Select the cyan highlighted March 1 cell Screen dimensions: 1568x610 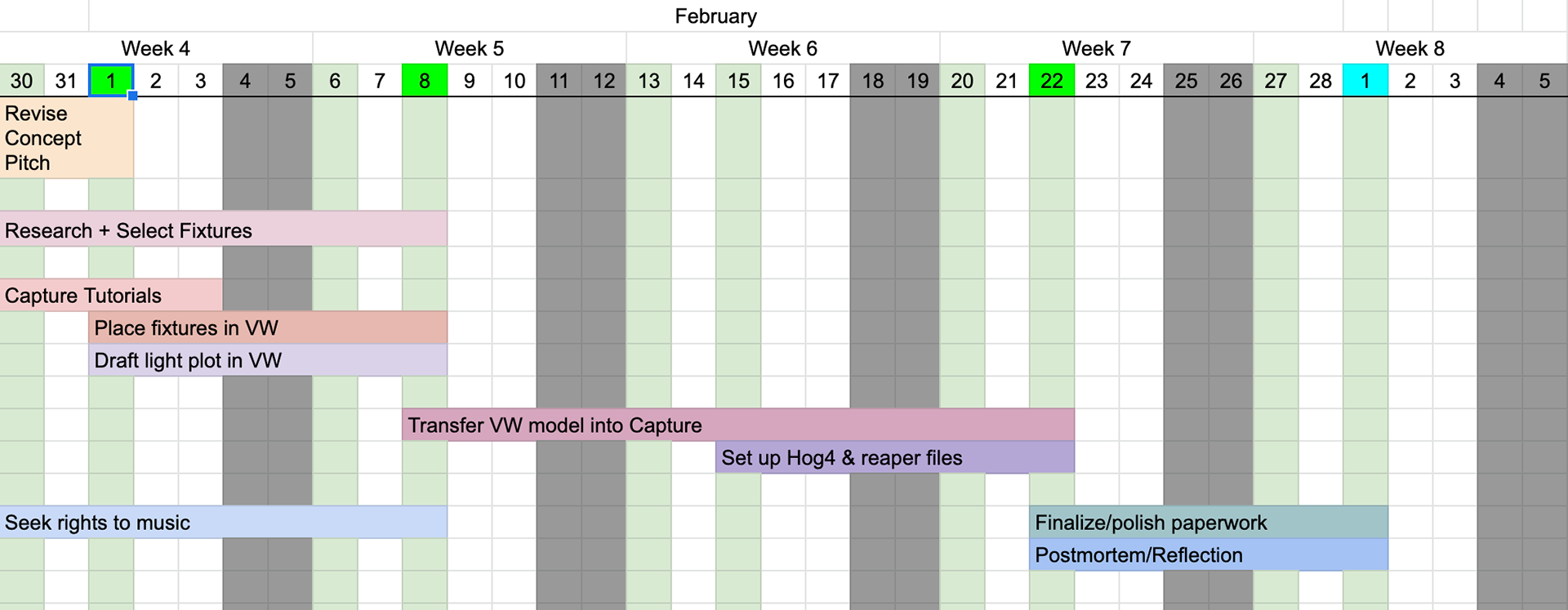pos(1365,81)
